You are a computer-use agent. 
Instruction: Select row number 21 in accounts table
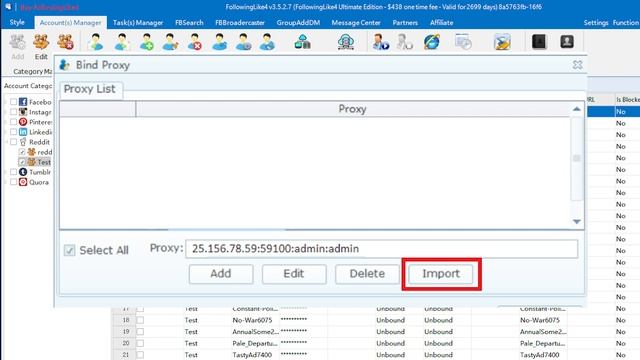(126, 355)
